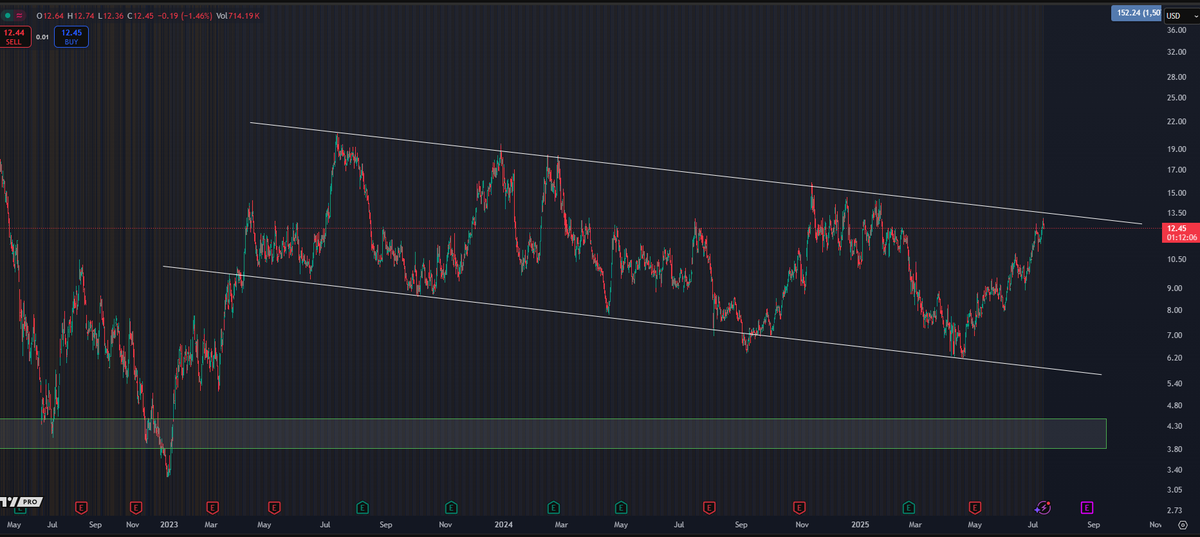The width and height of the screenshot is (1200, 537).
Task: Click the purple lightning event icon near Jul 2025
Action: coord(1043,508)
